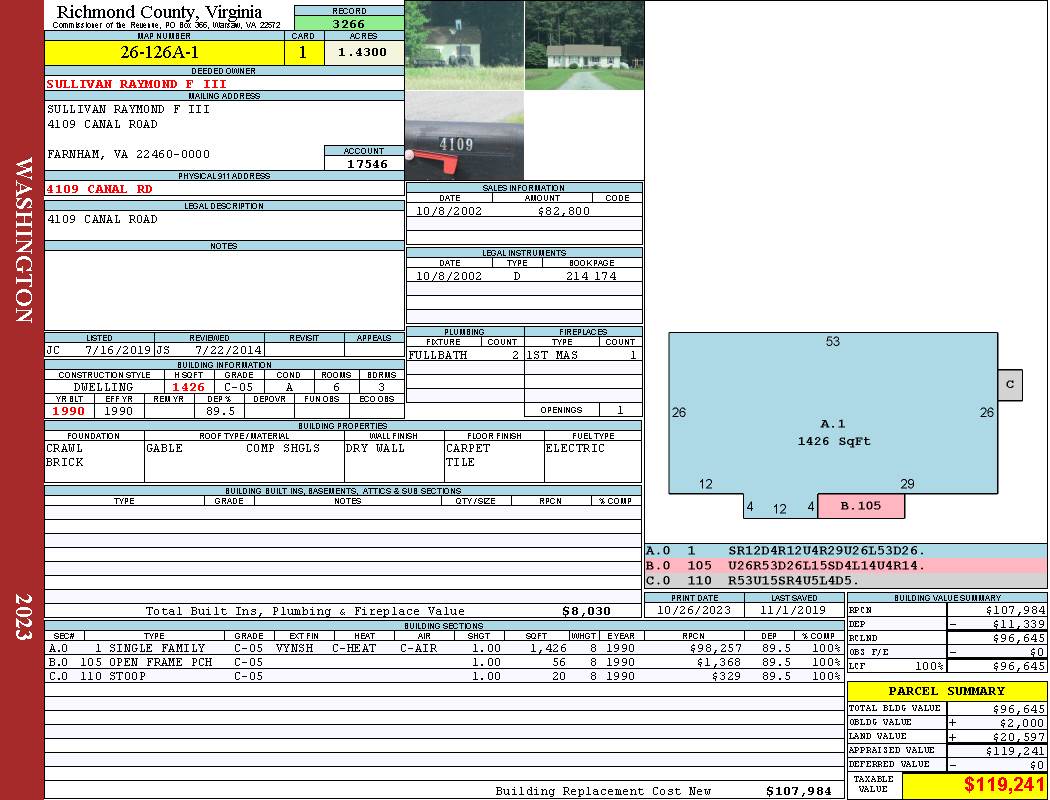Viewport: 1050px width, 800px height.
Task: Select the A.0 Single Family building section row
Action: (x=443, y=648)
